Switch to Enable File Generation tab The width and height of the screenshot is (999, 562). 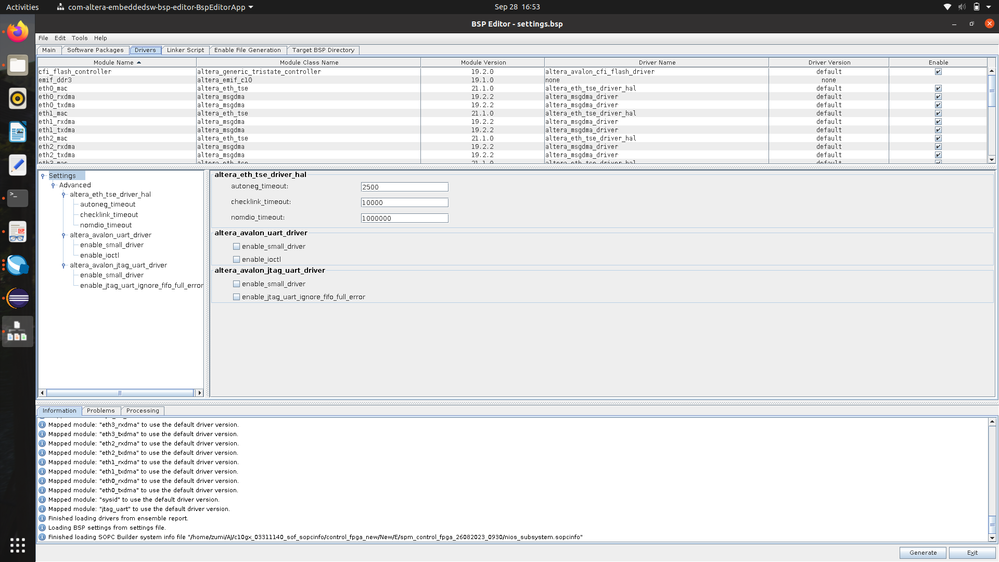point(247,50)
